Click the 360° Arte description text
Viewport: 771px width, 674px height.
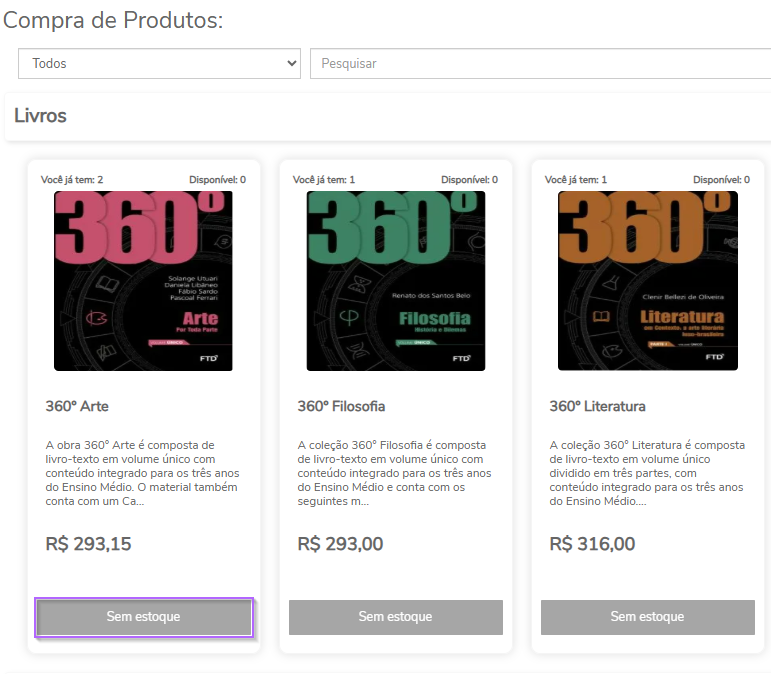click(143, 473)
